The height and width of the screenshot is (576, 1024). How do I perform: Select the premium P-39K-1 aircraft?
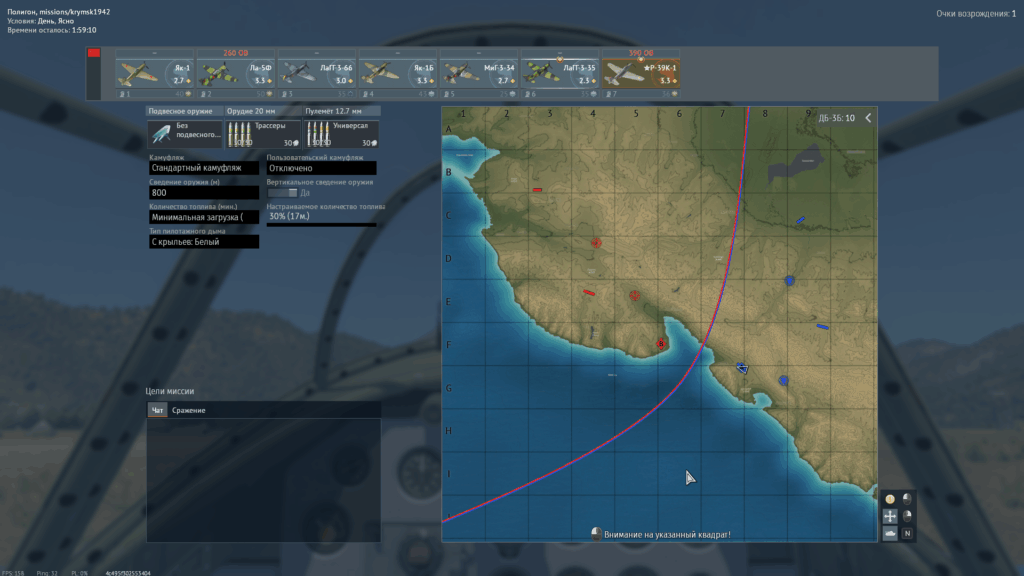pos(640,73)
